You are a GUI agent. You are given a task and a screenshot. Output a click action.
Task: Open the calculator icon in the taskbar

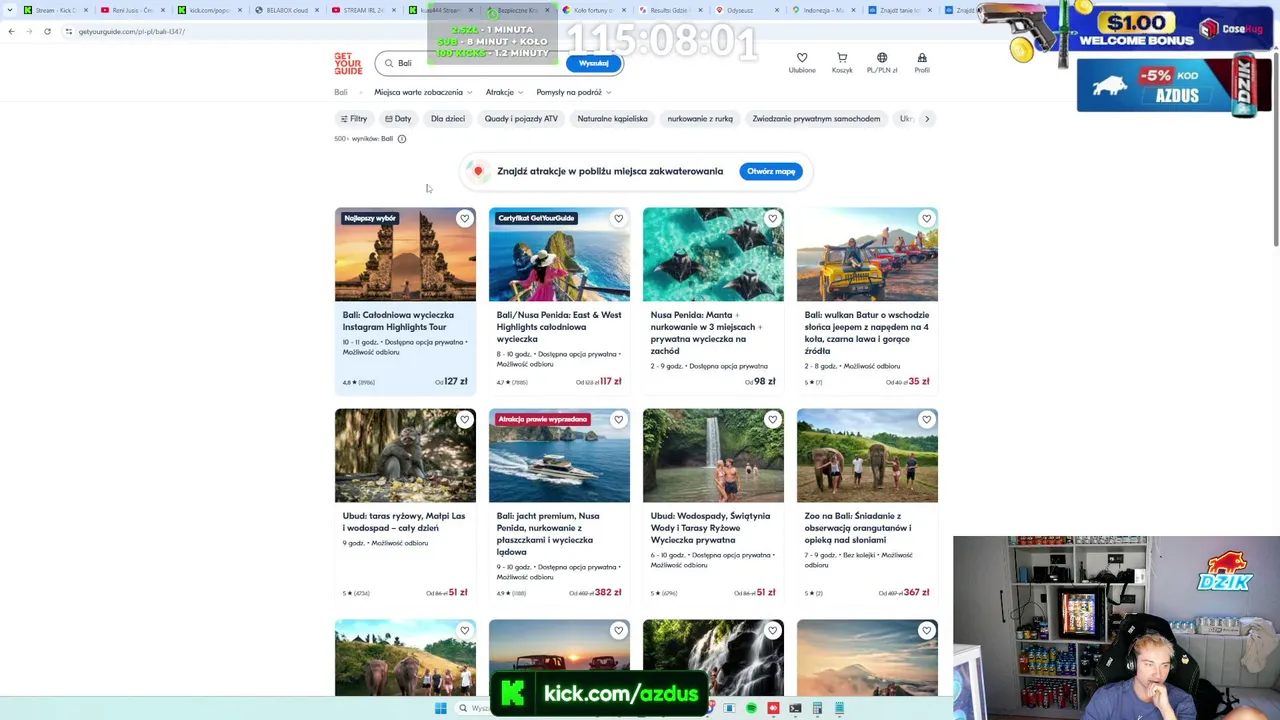(817, 708)
